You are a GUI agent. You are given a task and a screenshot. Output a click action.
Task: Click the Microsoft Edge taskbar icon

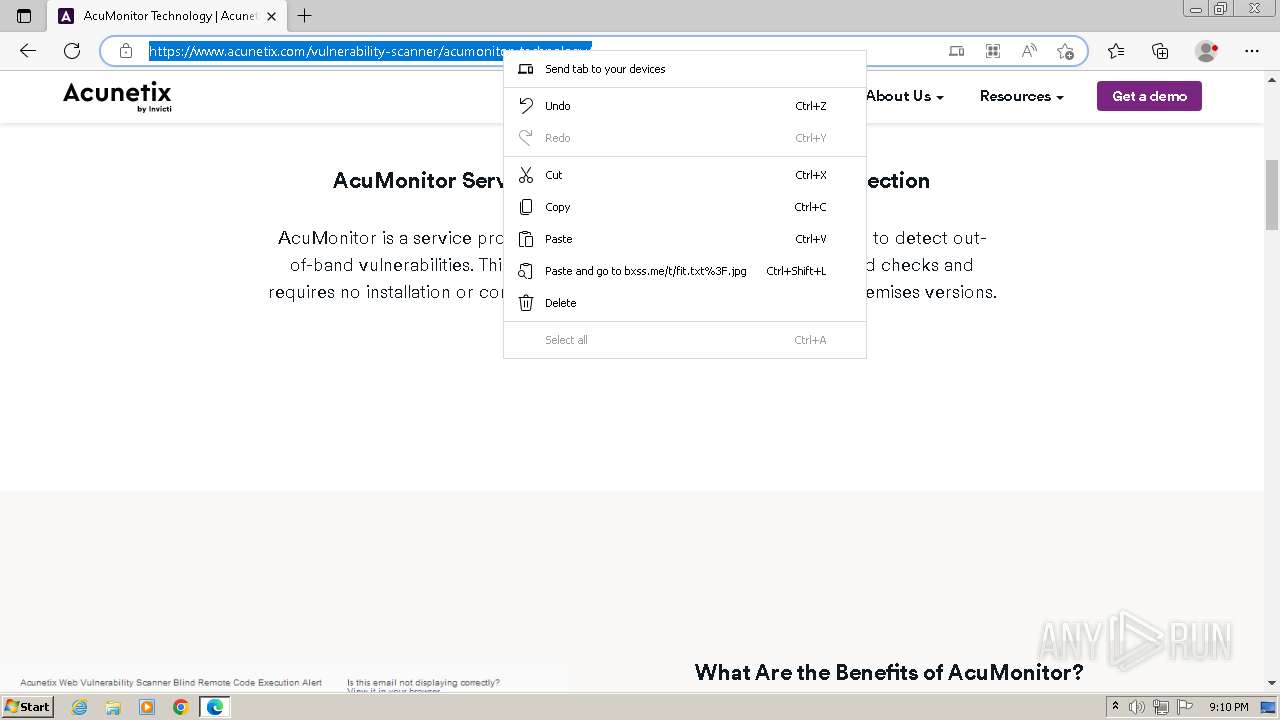click(x=214, y=707)
